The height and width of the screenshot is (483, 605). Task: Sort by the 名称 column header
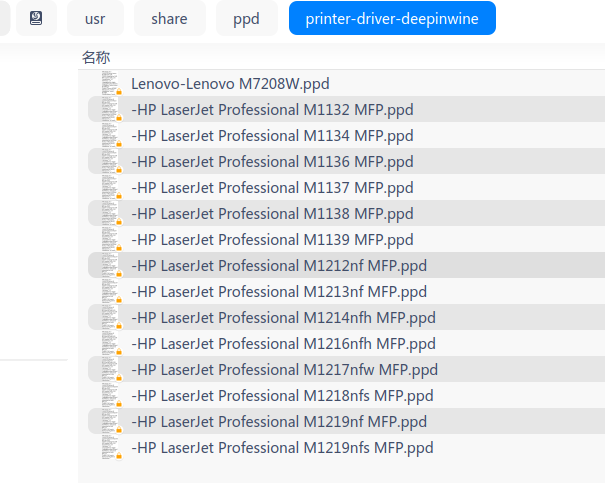[96, 57]
